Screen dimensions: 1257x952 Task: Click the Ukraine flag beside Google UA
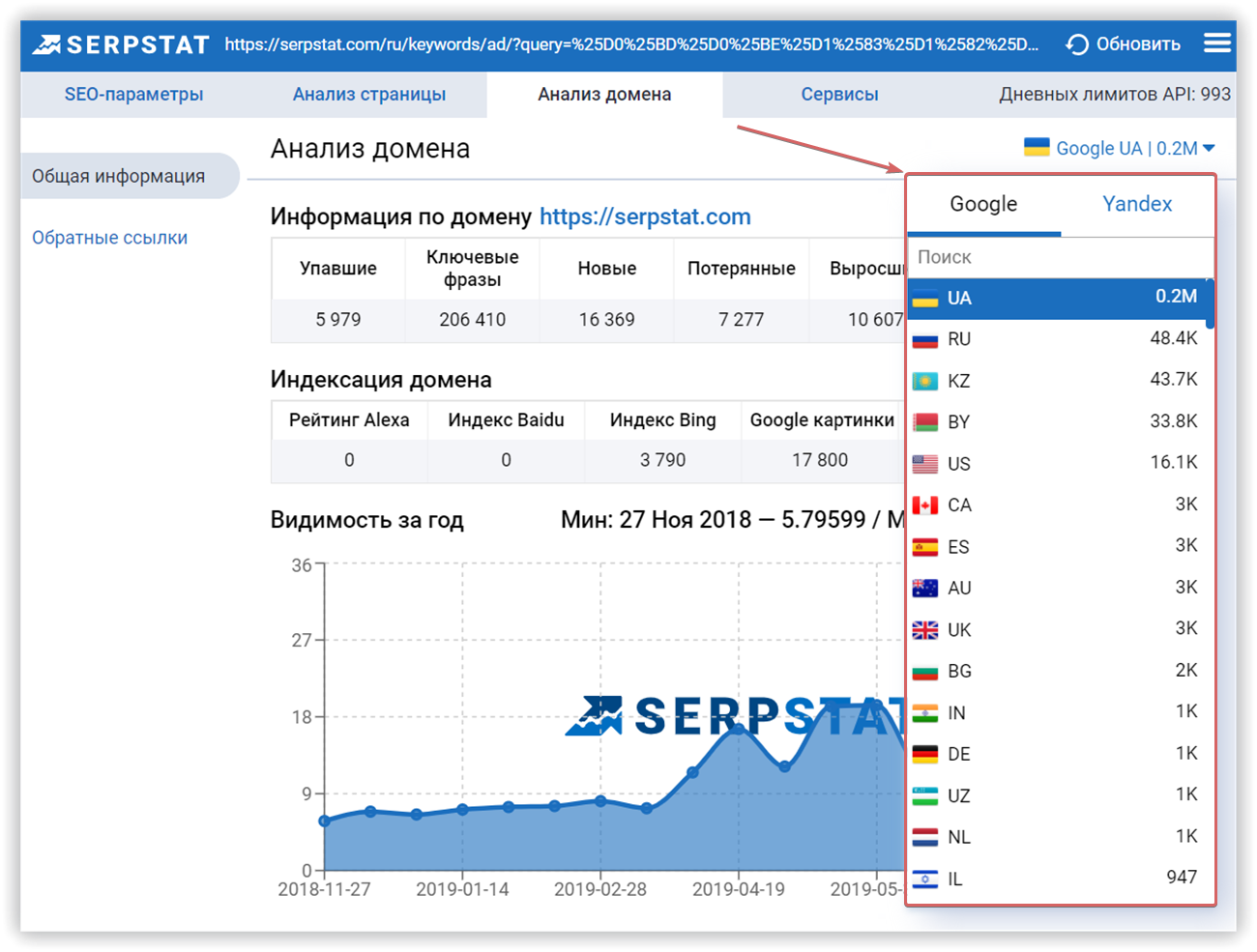[1037, 147]
